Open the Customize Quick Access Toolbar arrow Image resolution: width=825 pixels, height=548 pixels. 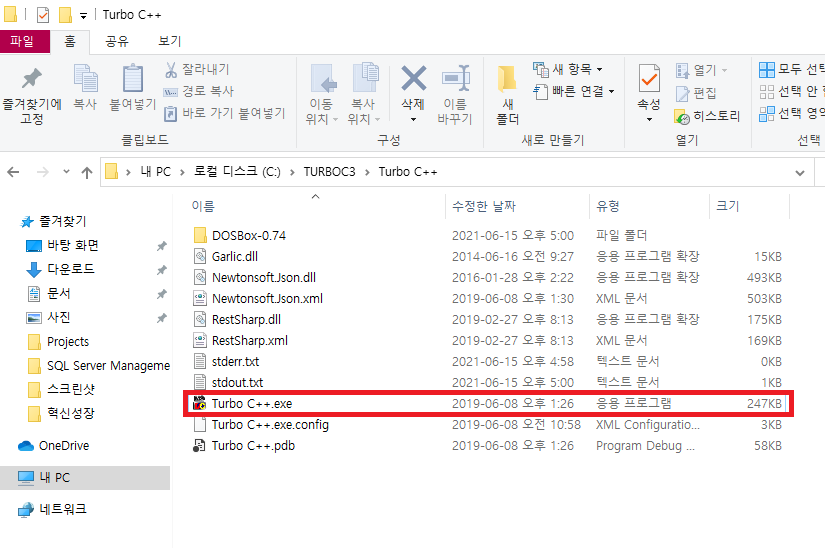(83, 16)
